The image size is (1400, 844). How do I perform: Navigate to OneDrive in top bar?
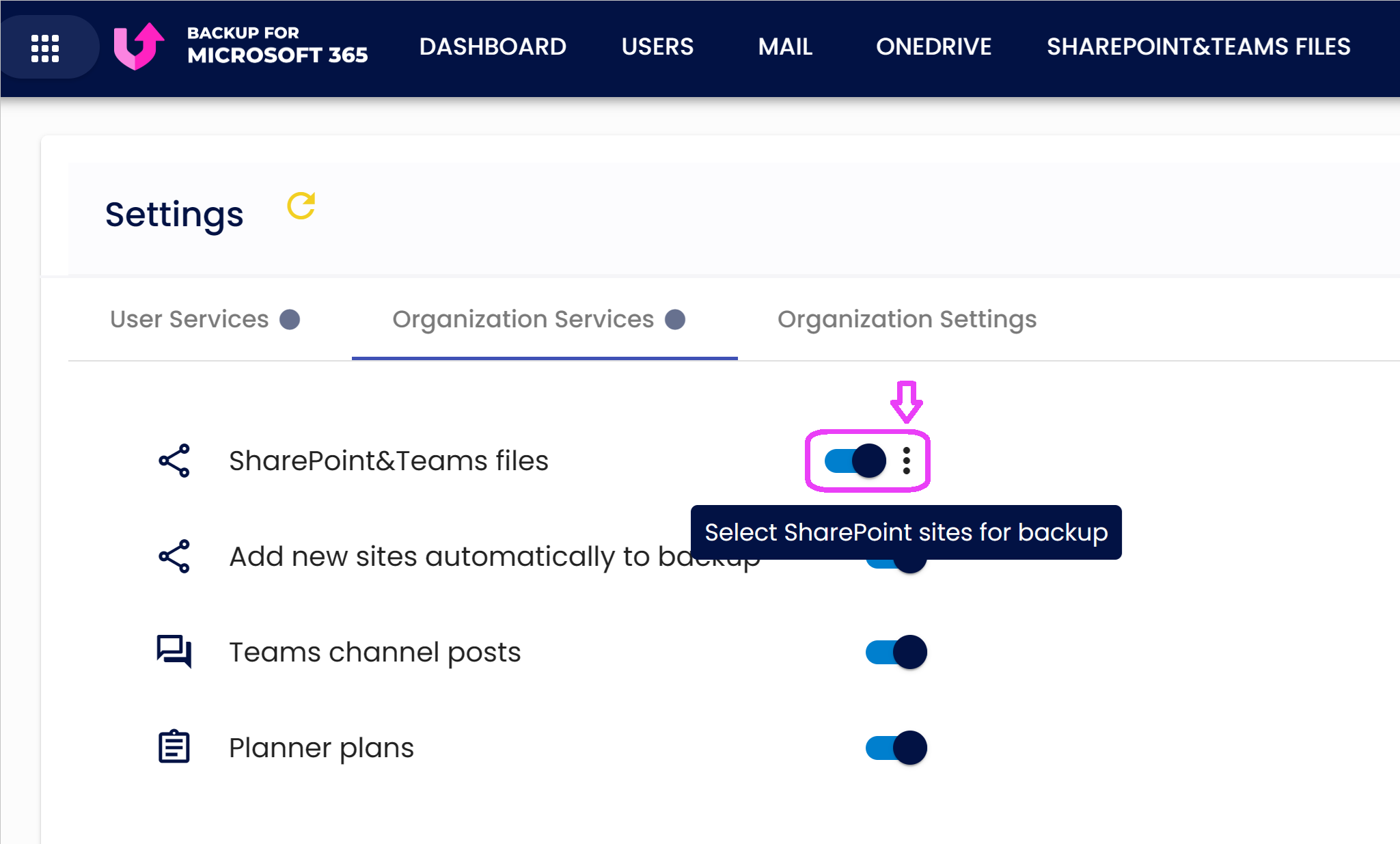(933, 46)
